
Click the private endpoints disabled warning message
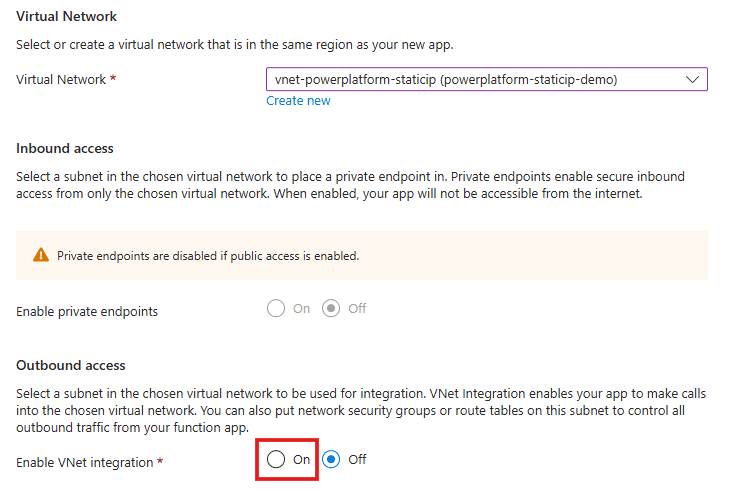(x=208, y=255)
